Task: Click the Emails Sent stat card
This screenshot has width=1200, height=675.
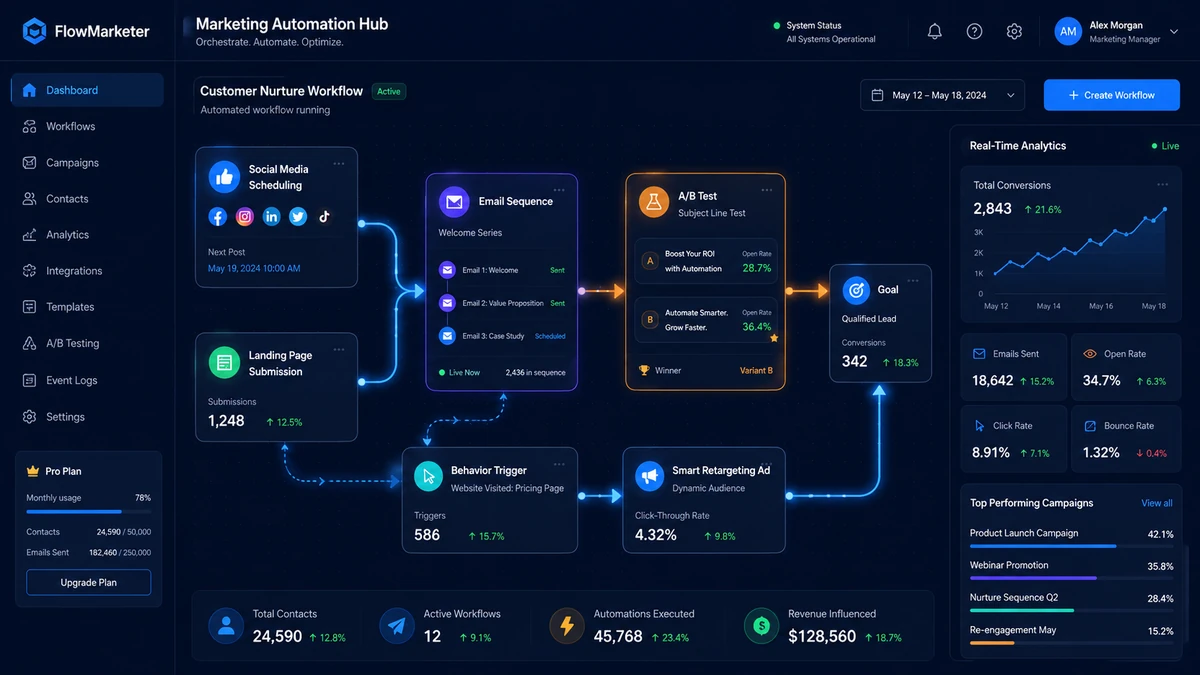Action: pyautogui.click(x=1013, y=367)
